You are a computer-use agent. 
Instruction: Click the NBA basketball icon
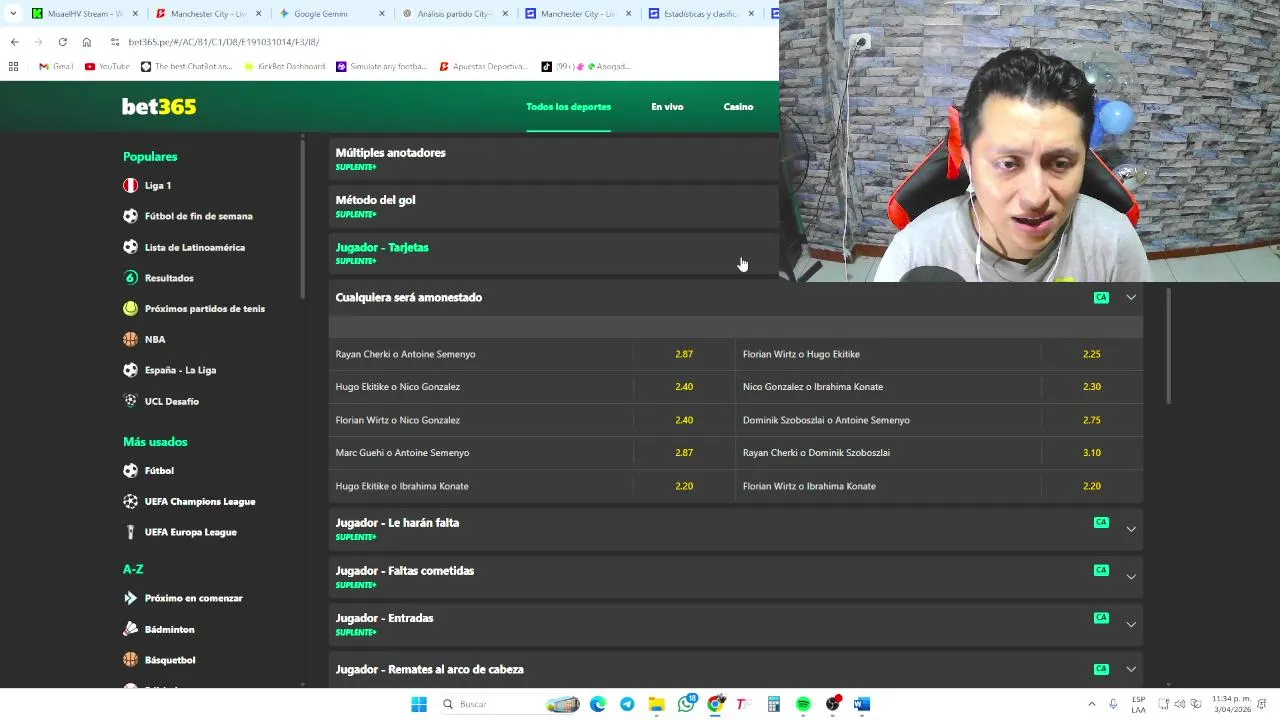130,339
